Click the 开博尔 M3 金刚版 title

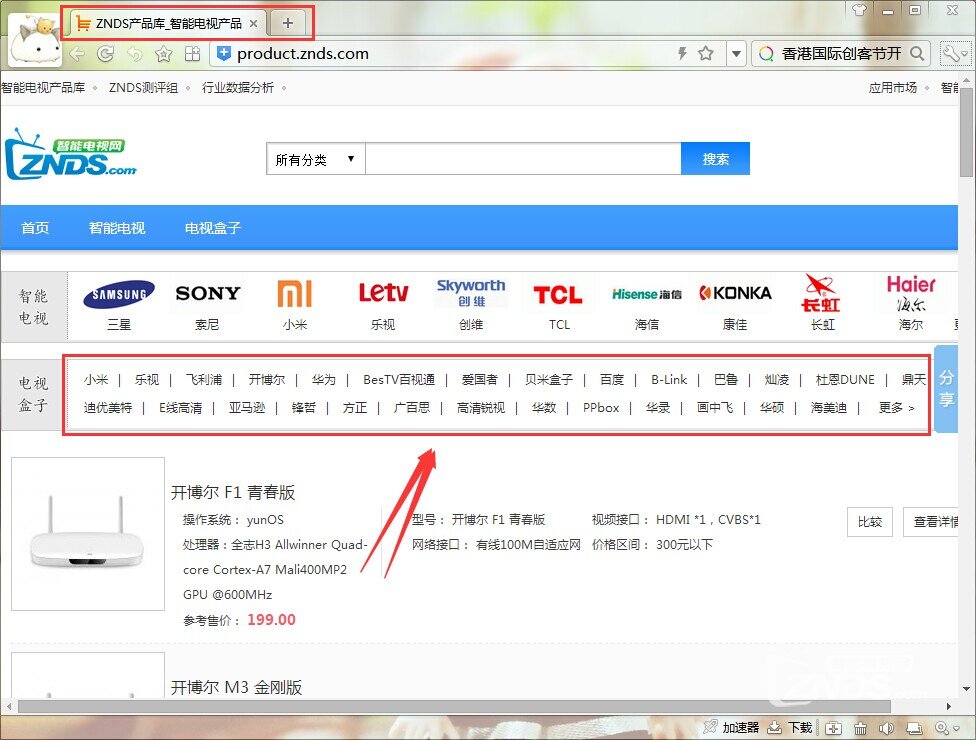point(237,687)
